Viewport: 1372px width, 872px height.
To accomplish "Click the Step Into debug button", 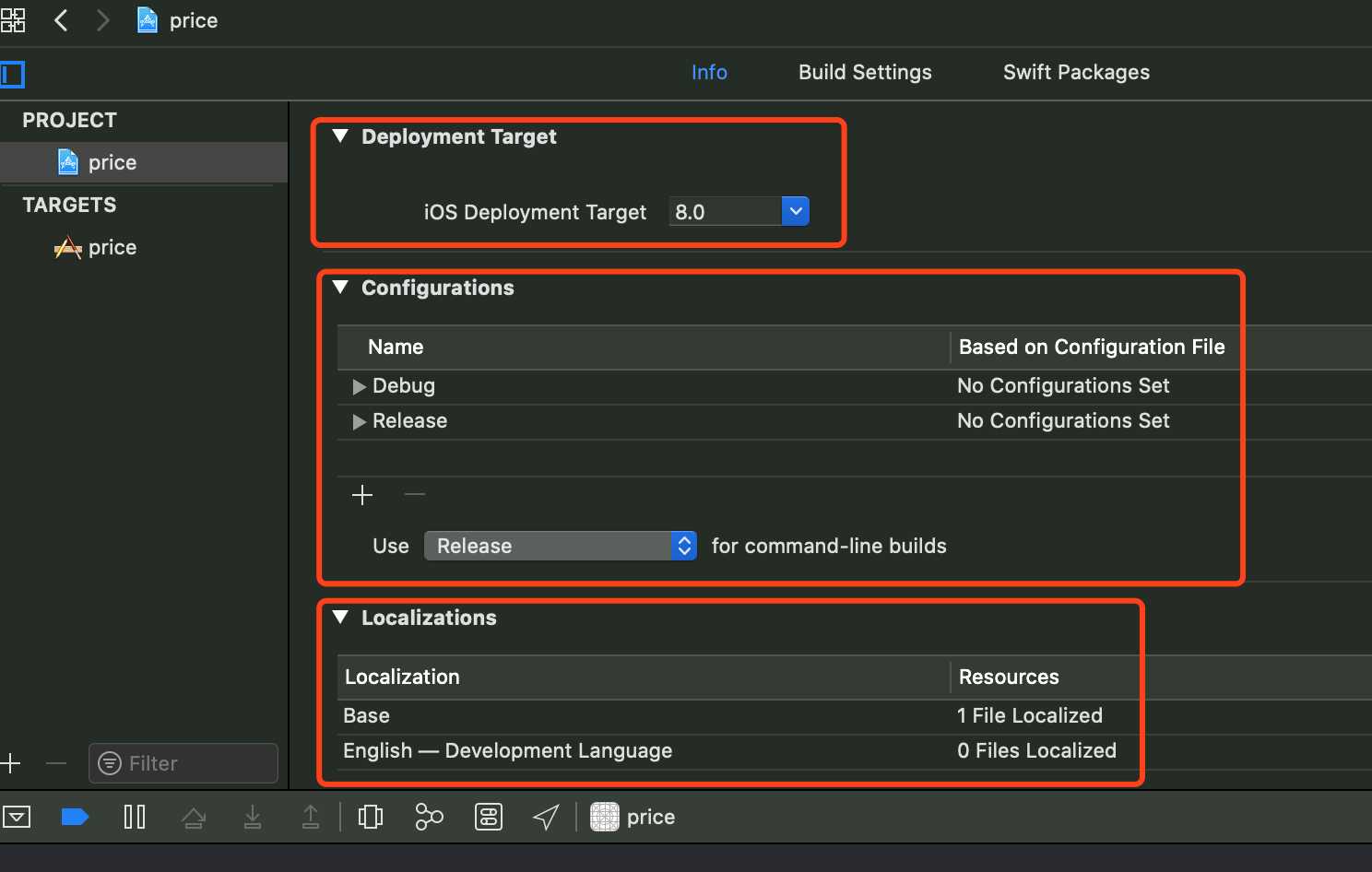I will pos(252,817).
